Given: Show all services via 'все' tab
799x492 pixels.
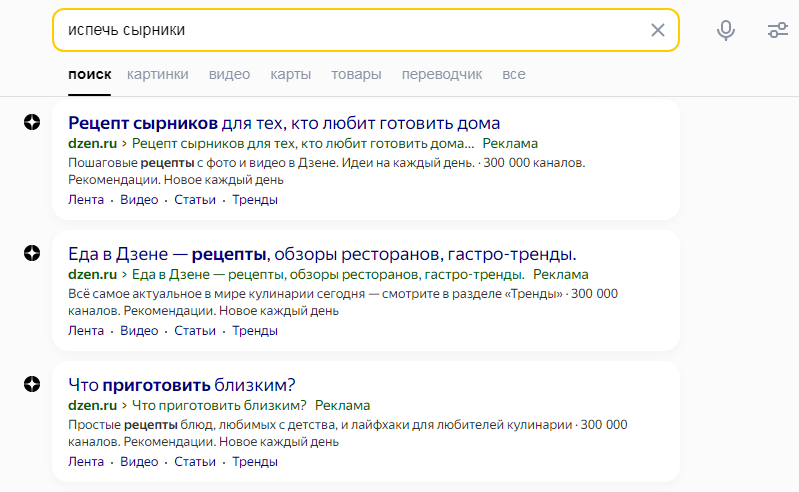Looking at the screenshot, I should pos(514,74).
